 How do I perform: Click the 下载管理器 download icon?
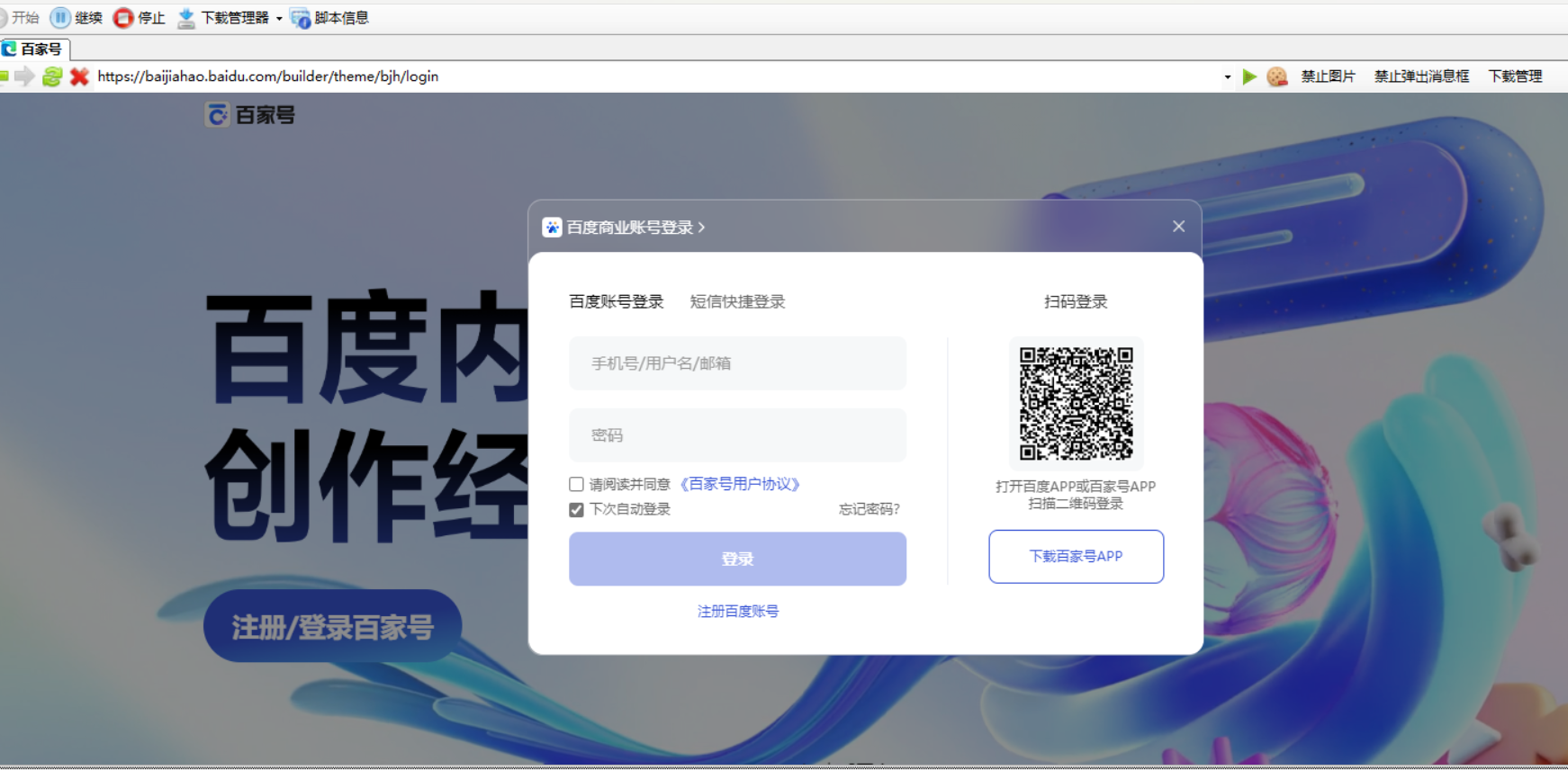pyautogui.click(x=186, y=18)
